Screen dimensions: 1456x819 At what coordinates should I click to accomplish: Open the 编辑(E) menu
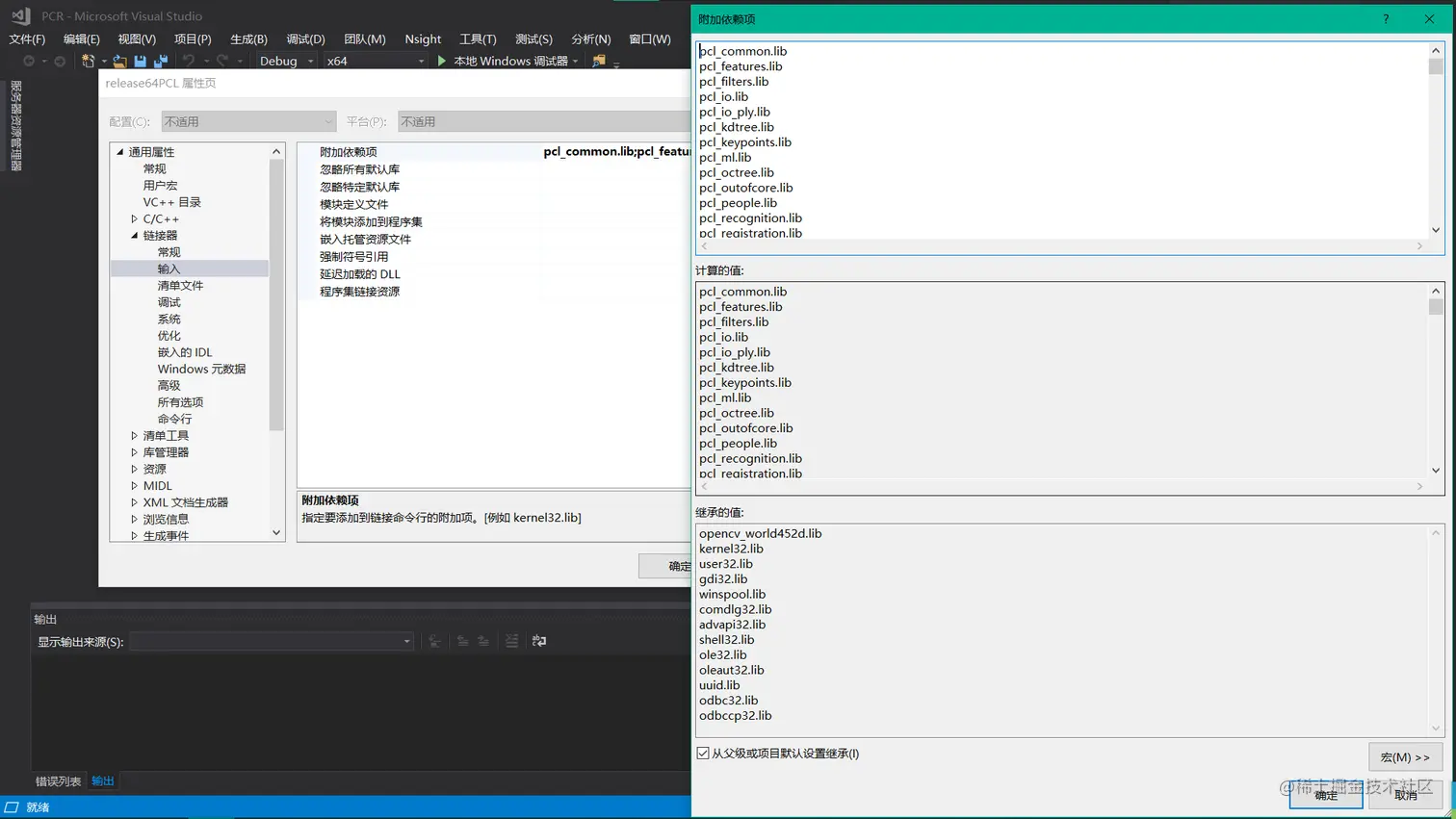click(x=82, y=38)
